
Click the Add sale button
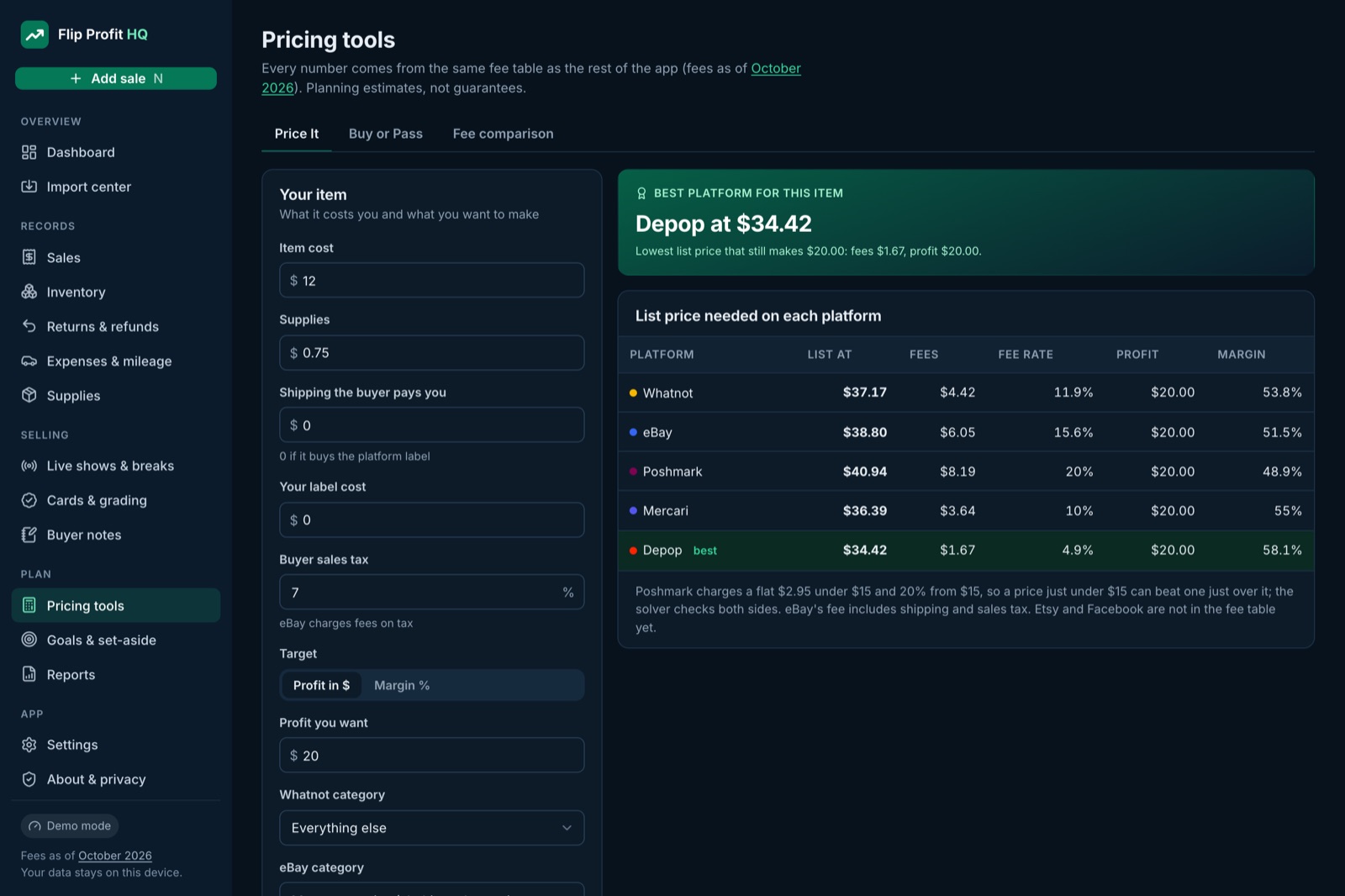[x=116, y=78]
